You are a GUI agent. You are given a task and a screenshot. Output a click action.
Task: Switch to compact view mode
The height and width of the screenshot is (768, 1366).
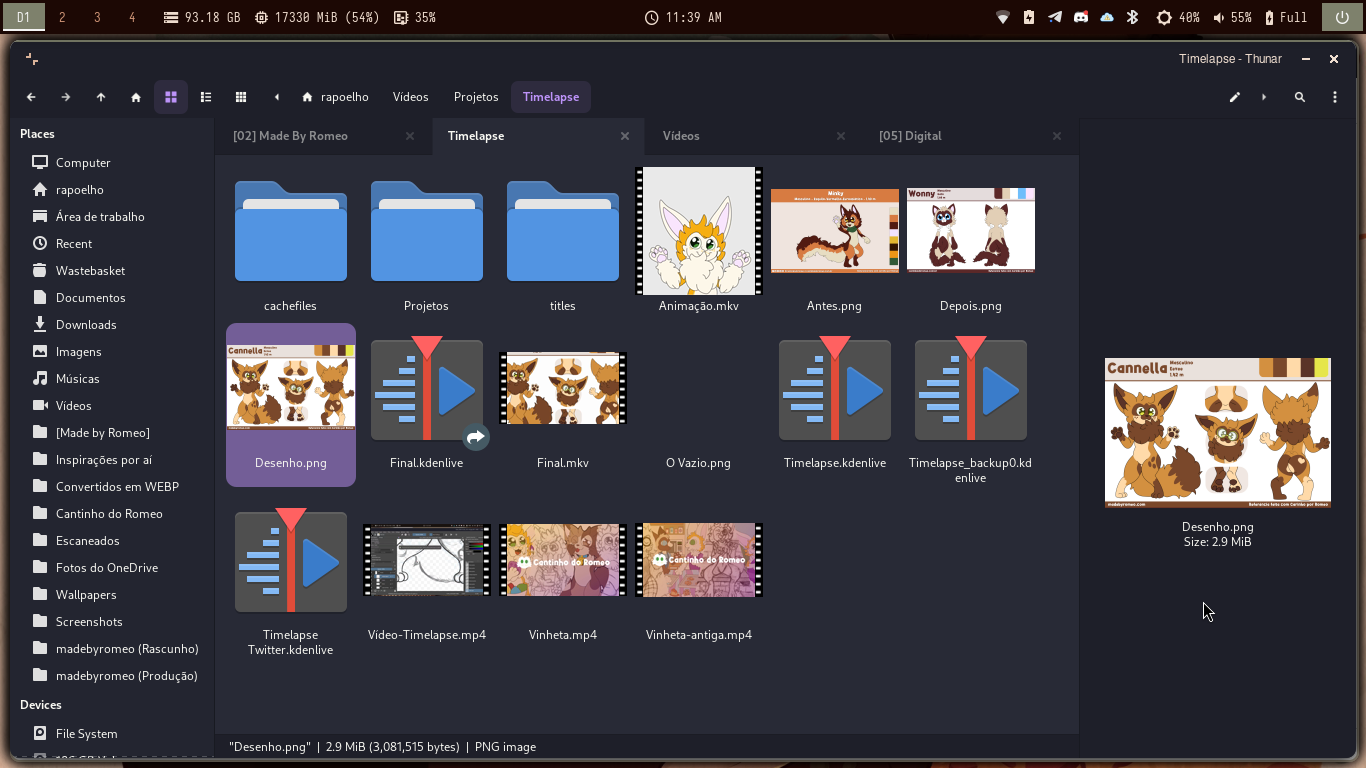click(x=241, y=97)
